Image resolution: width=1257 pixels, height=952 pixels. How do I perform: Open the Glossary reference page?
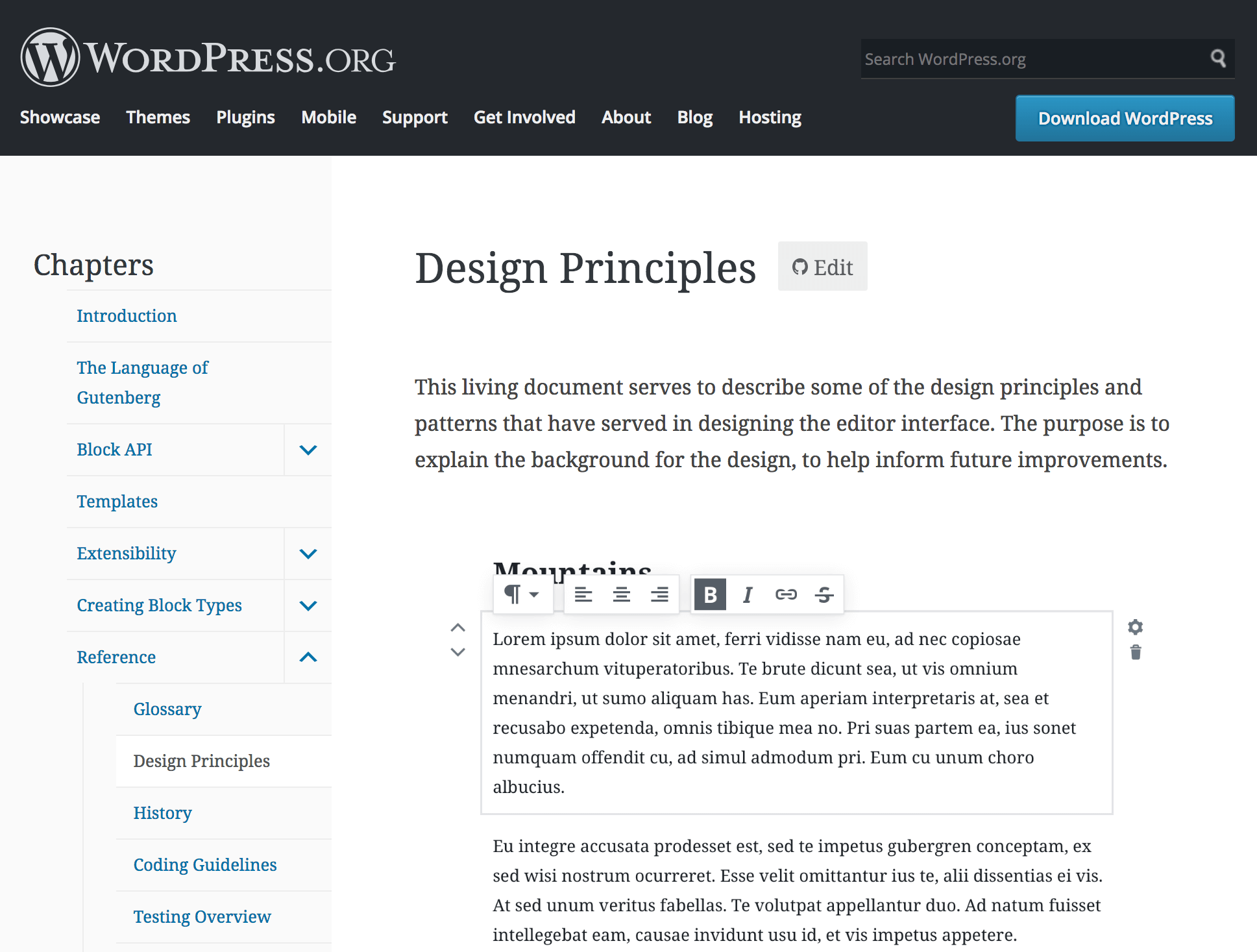click(167, 709)
